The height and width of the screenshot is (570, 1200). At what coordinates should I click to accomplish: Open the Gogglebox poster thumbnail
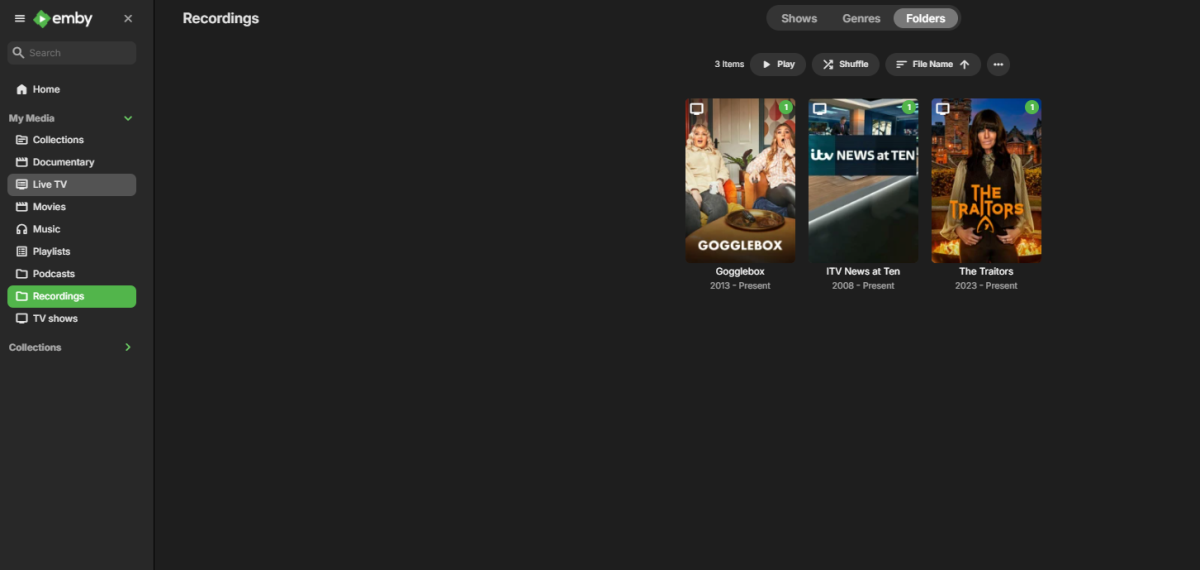741,180
